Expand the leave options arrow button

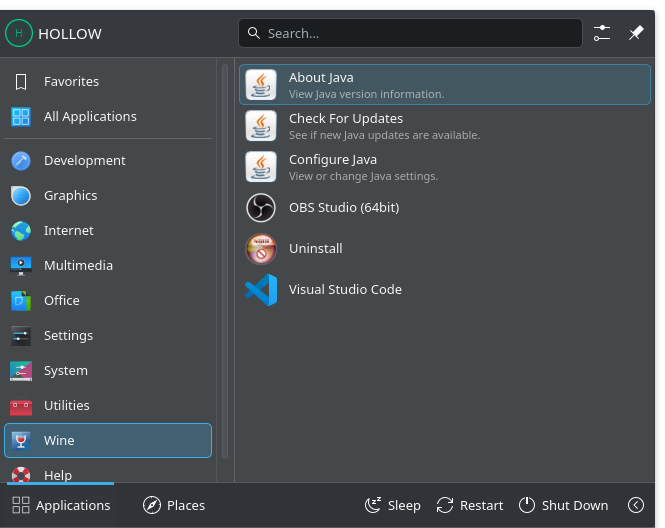[x=636, y=505]
